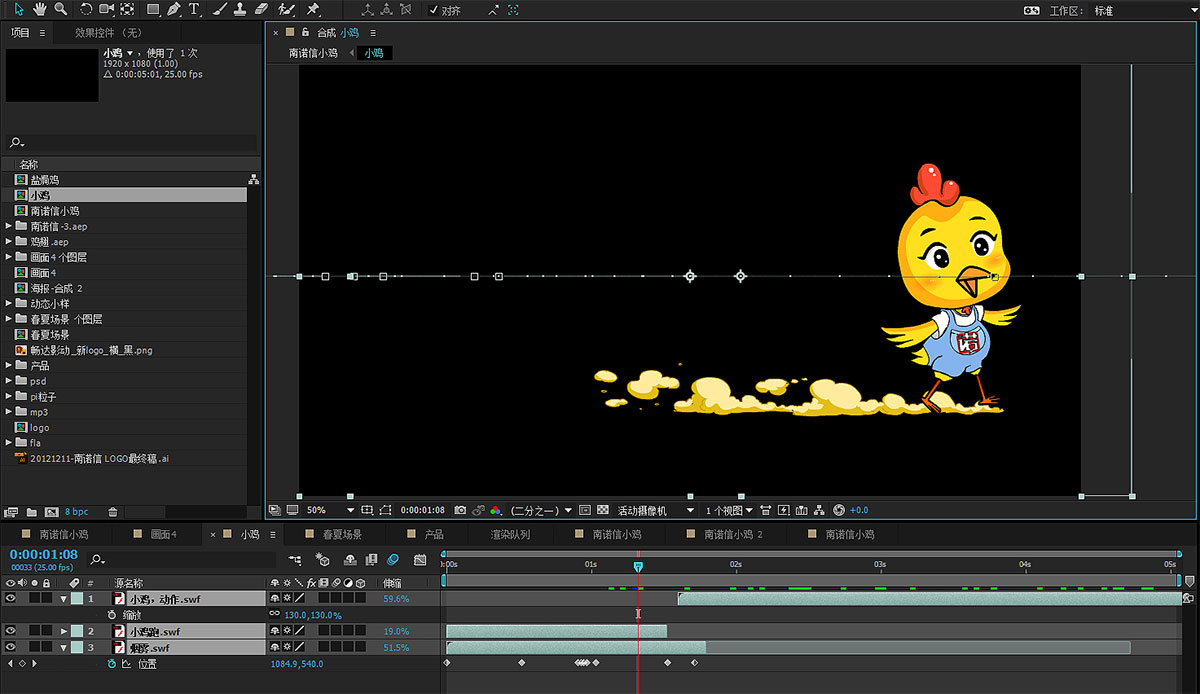Select the Hand tool in the toolbar
This screenshot has width=1200, height=694.
(40, 9)
